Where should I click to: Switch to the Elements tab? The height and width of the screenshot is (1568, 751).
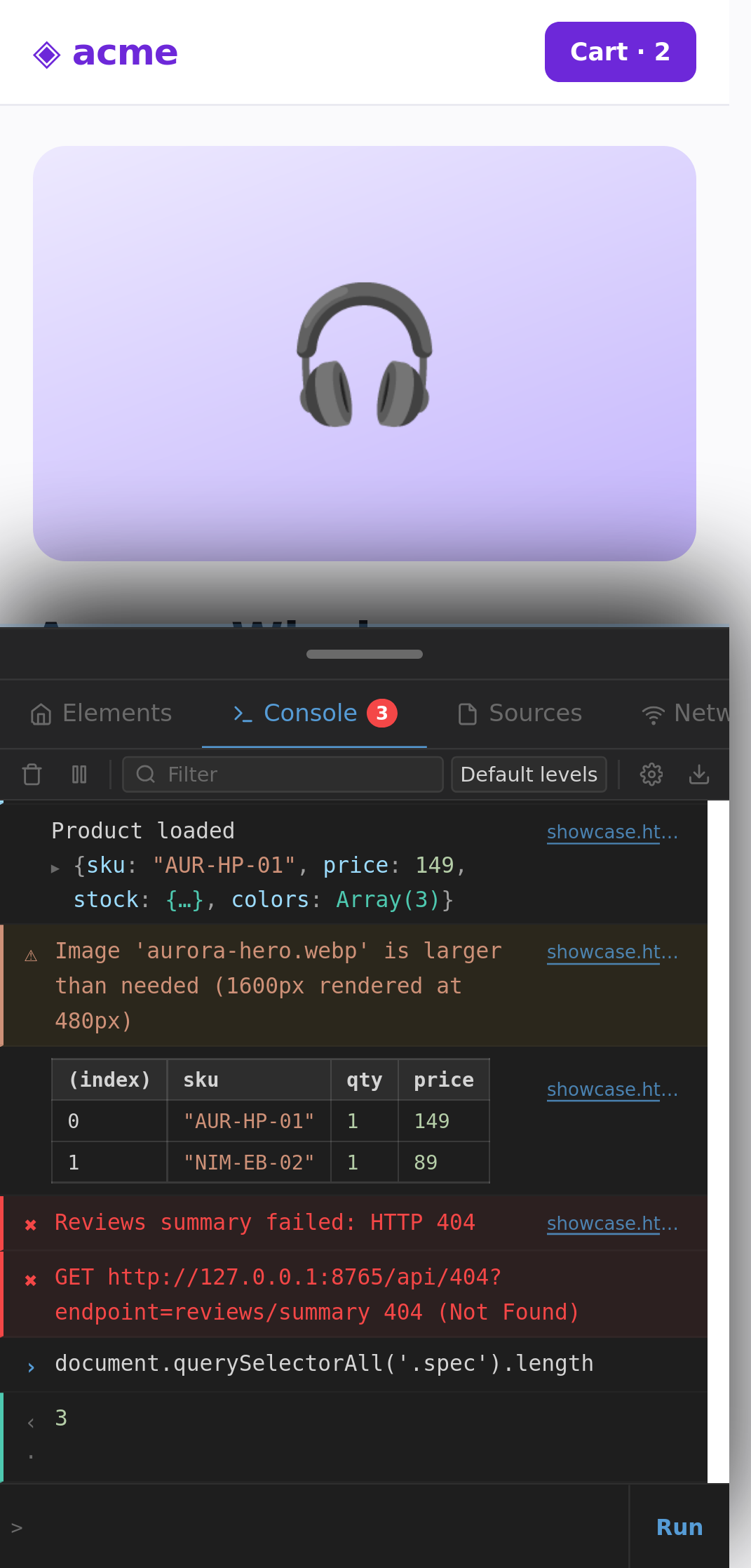[101, 713]
